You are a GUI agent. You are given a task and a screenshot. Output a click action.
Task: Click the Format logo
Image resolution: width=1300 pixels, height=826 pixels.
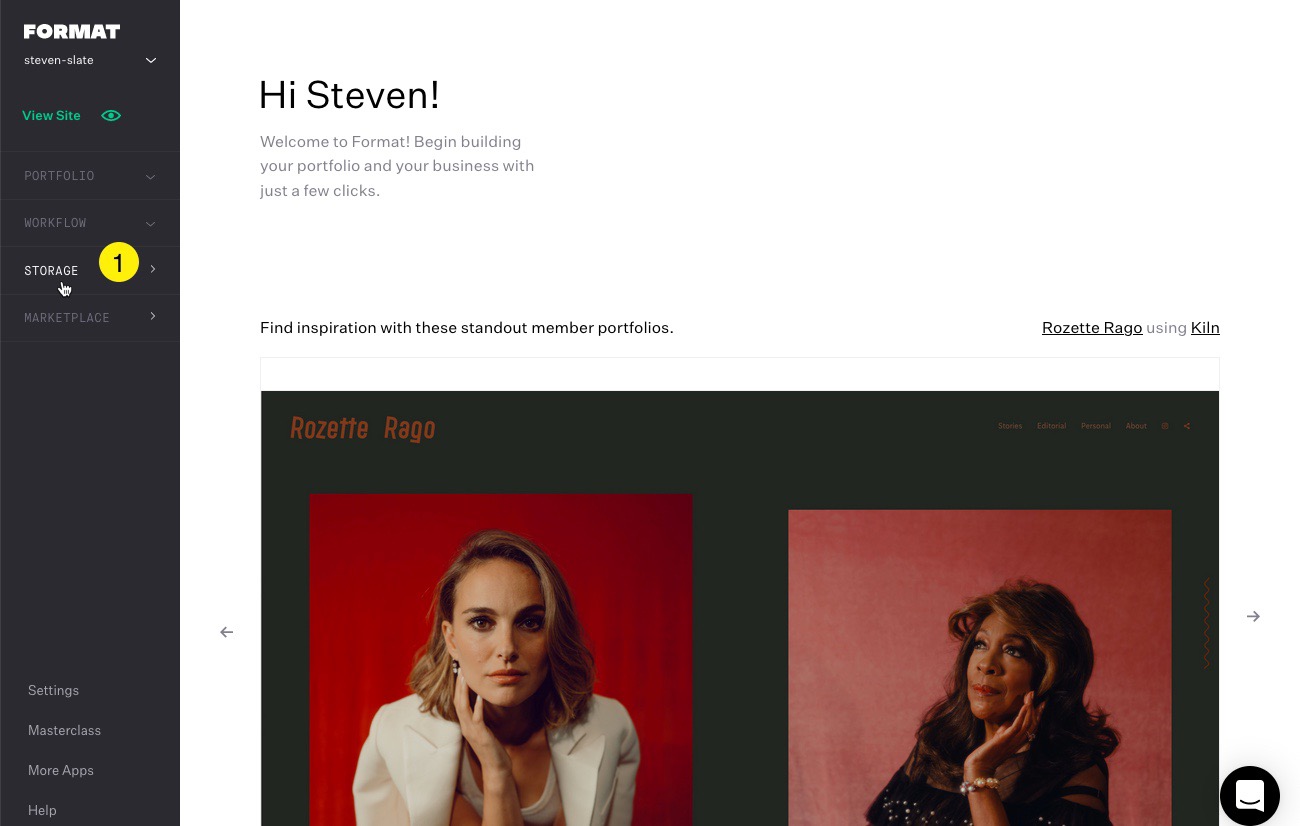pos(71,32)
